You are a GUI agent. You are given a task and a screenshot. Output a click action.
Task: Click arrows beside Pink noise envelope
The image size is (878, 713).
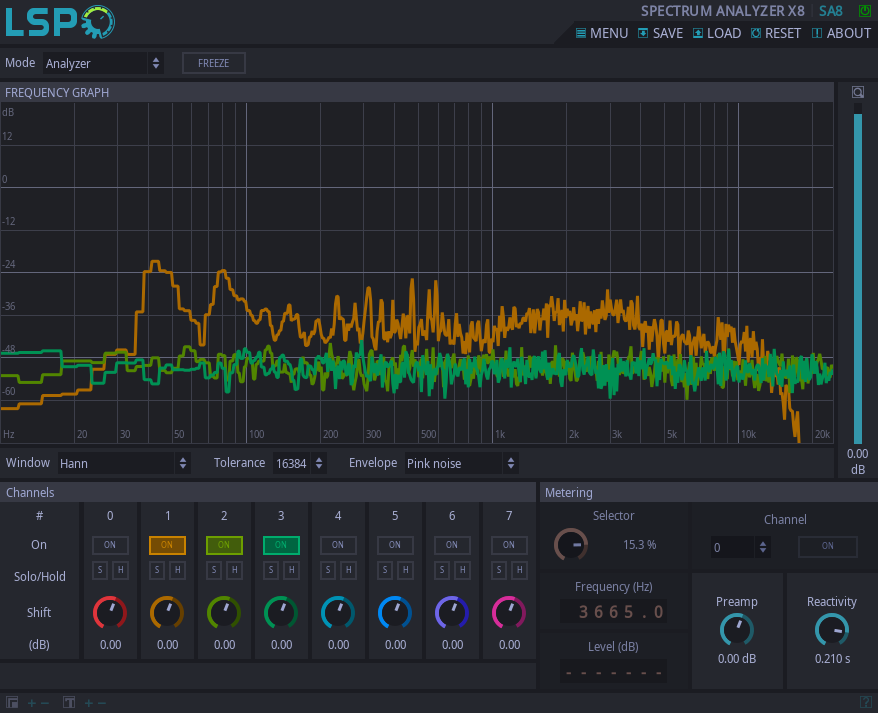(x=511, y=463)
